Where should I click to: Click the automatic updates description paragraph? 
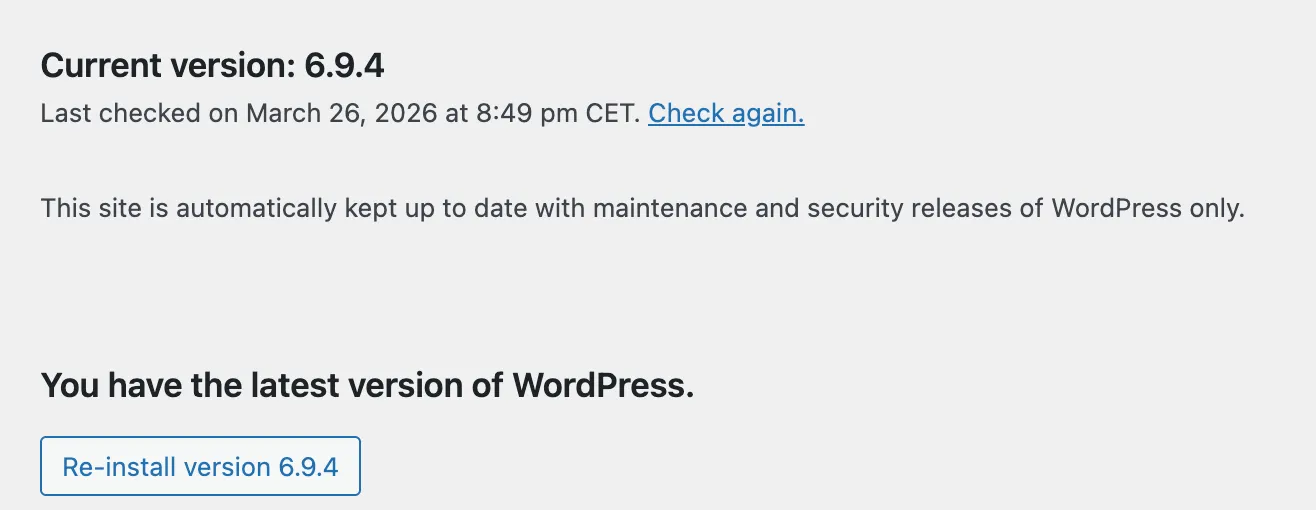(x=642, y=209)
